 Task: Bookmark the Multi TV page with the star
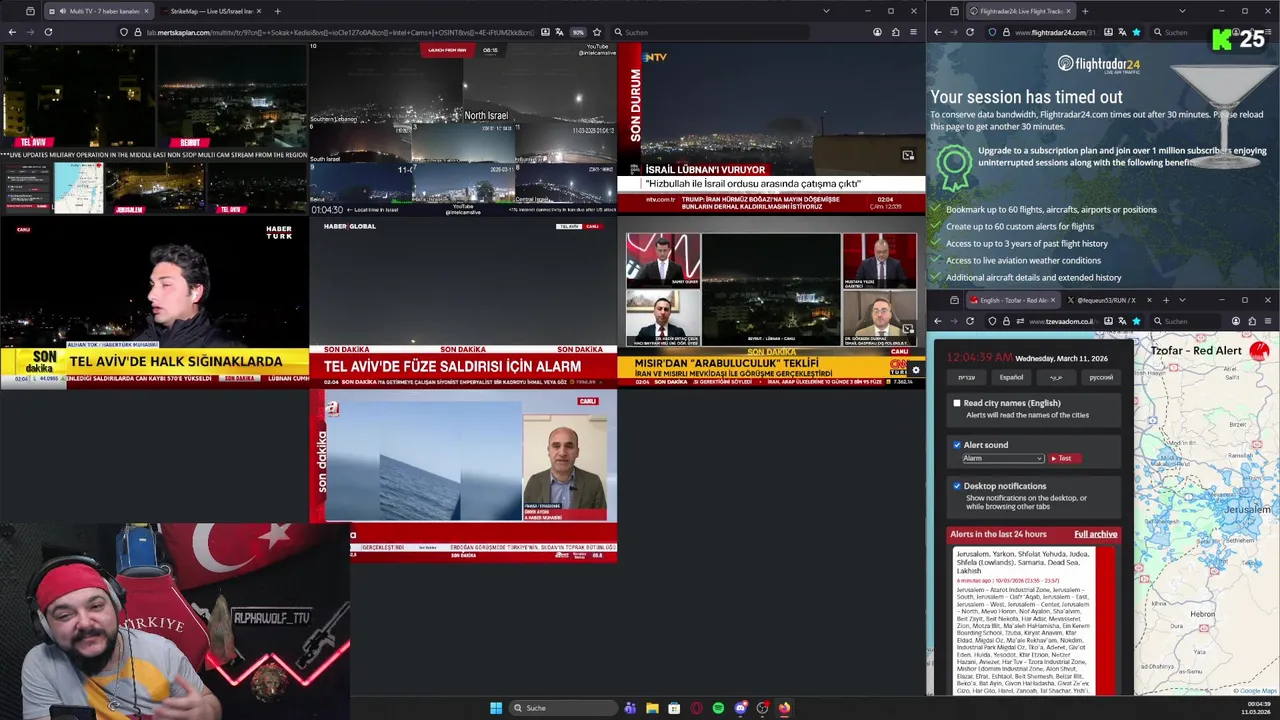[597, 32]
